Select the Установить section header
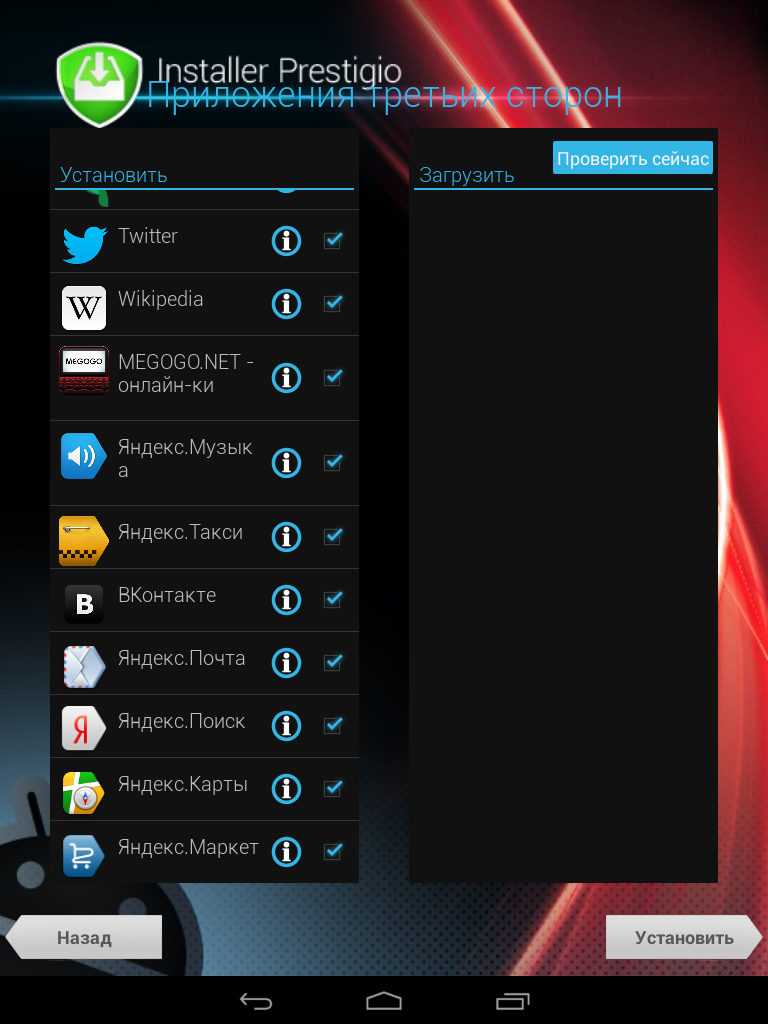 pos(113,175)
